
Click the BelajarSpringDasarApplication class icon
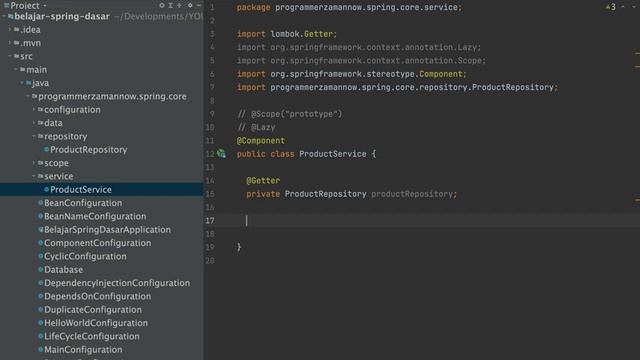pos(40,229)
